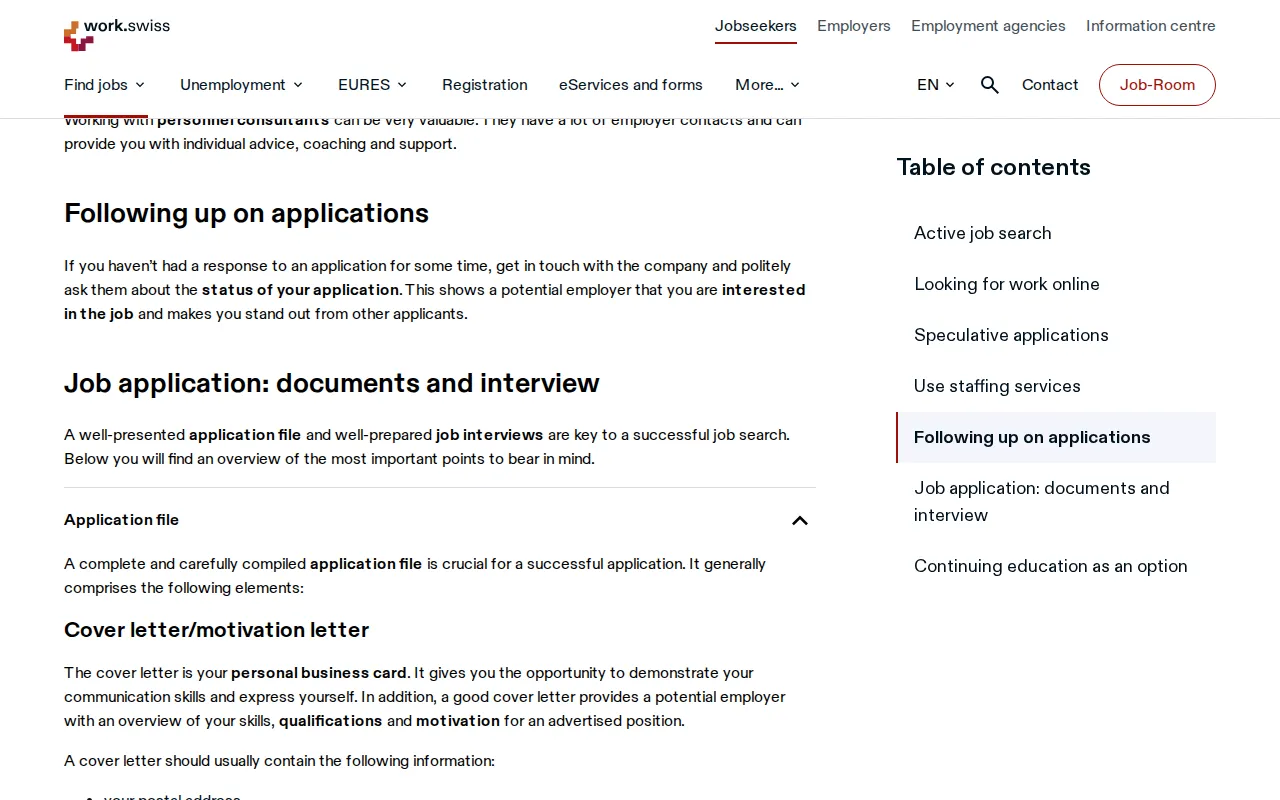
Task: Click the Following up on applications heading
Action: (246, 213)
